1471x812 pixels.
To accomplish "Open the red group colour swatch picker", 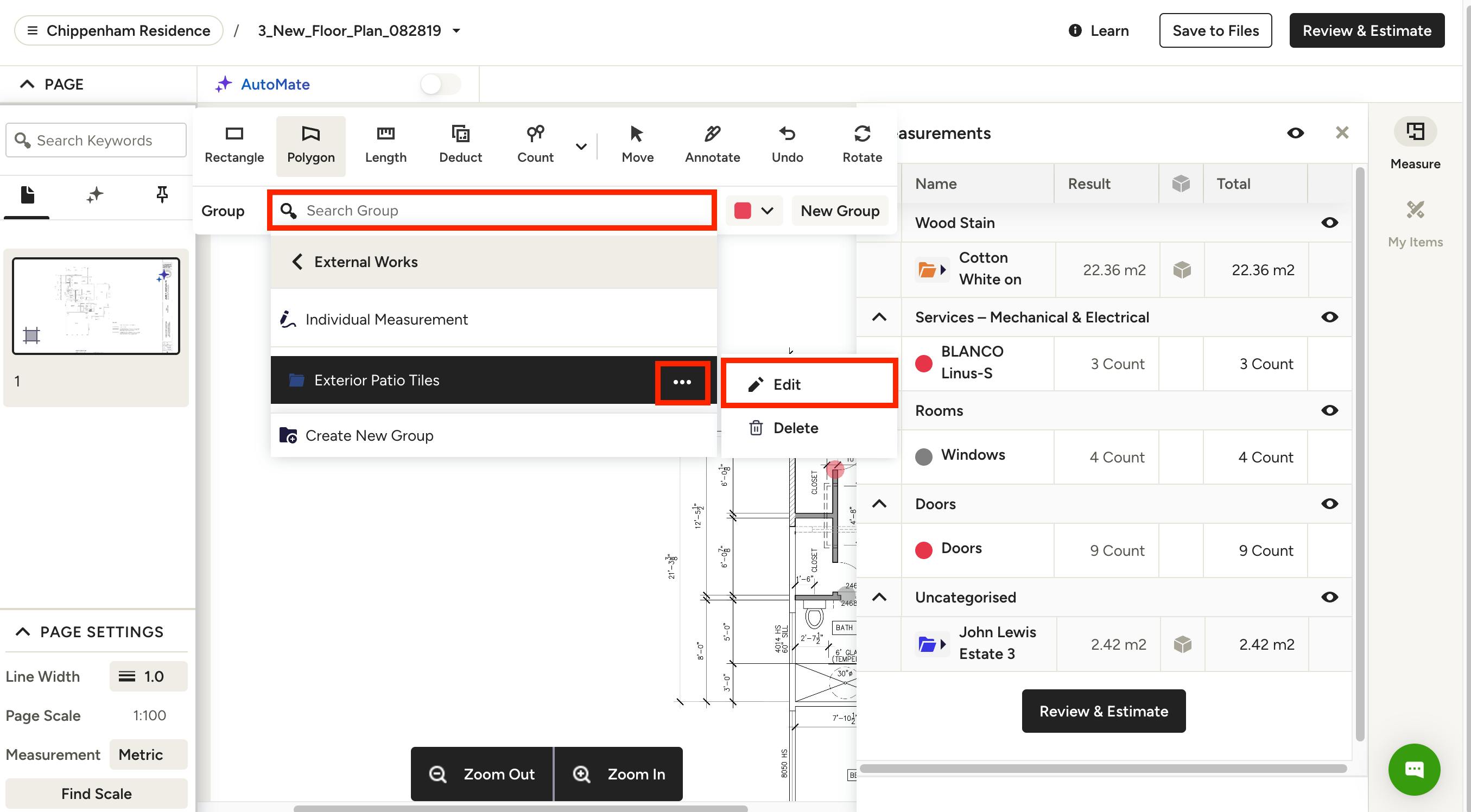I will 754,211.
